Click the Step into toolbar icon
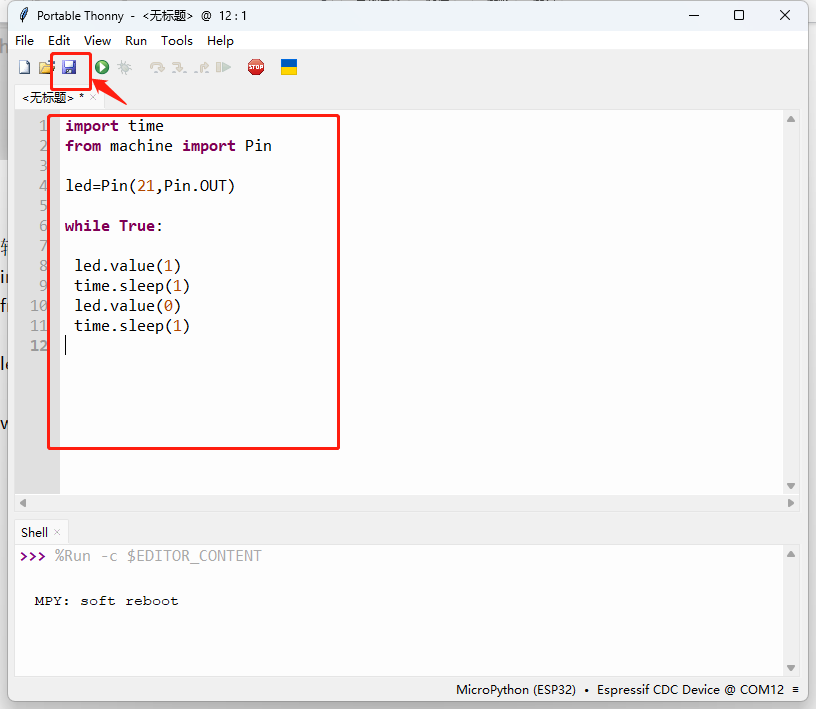 [x=179, y=67]
